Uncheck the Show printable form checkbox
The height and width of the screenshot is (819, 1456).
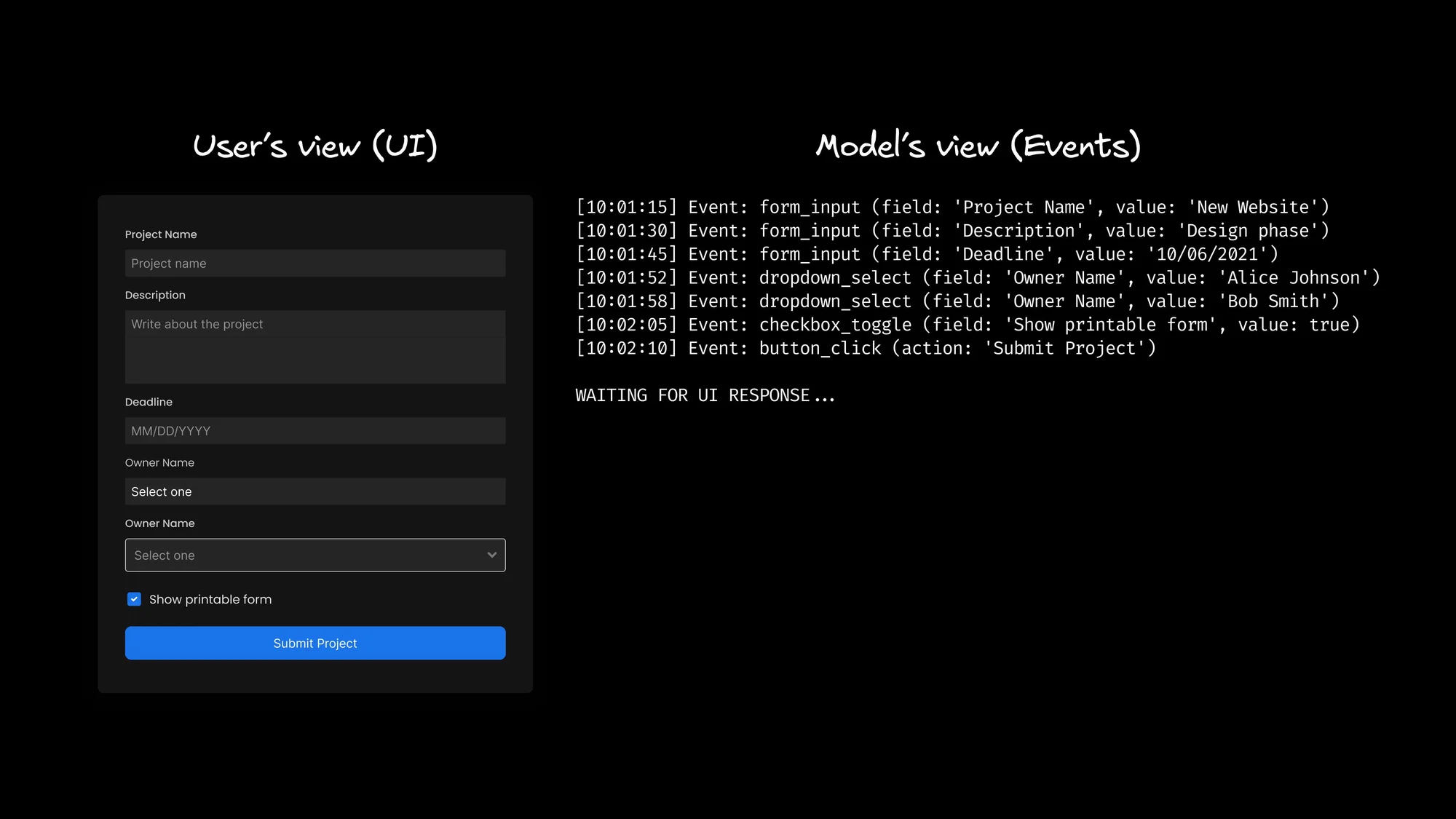click(134, 599)
